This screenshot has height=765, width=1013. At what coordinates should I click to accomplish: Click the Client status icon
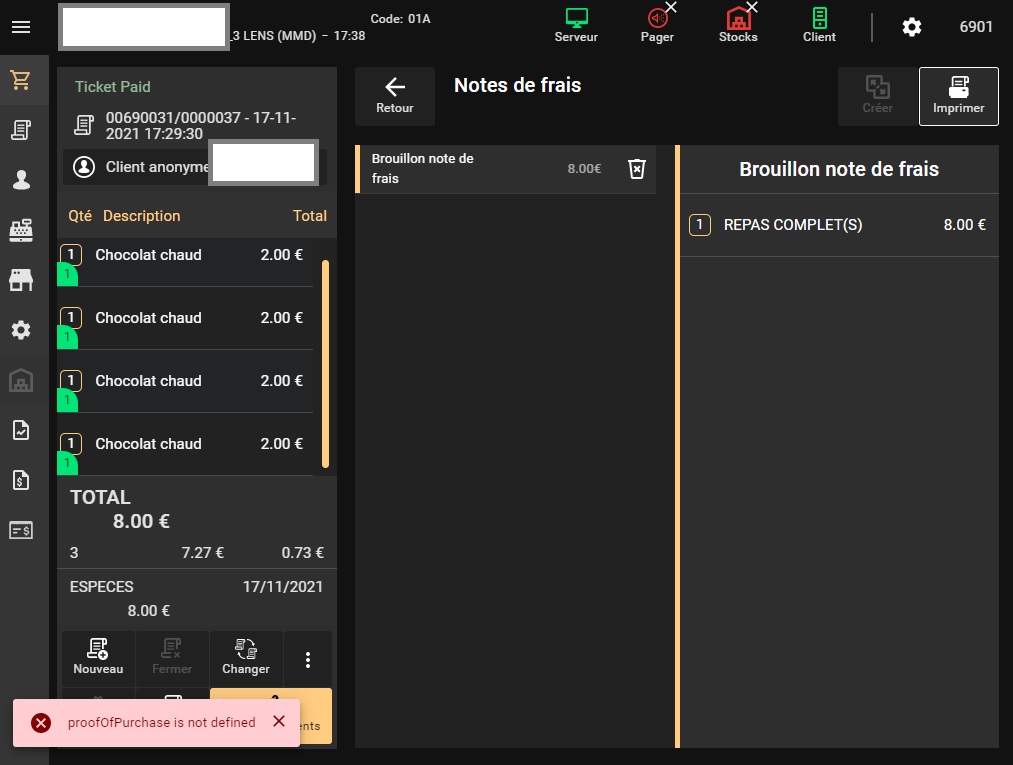coord(819,25)
